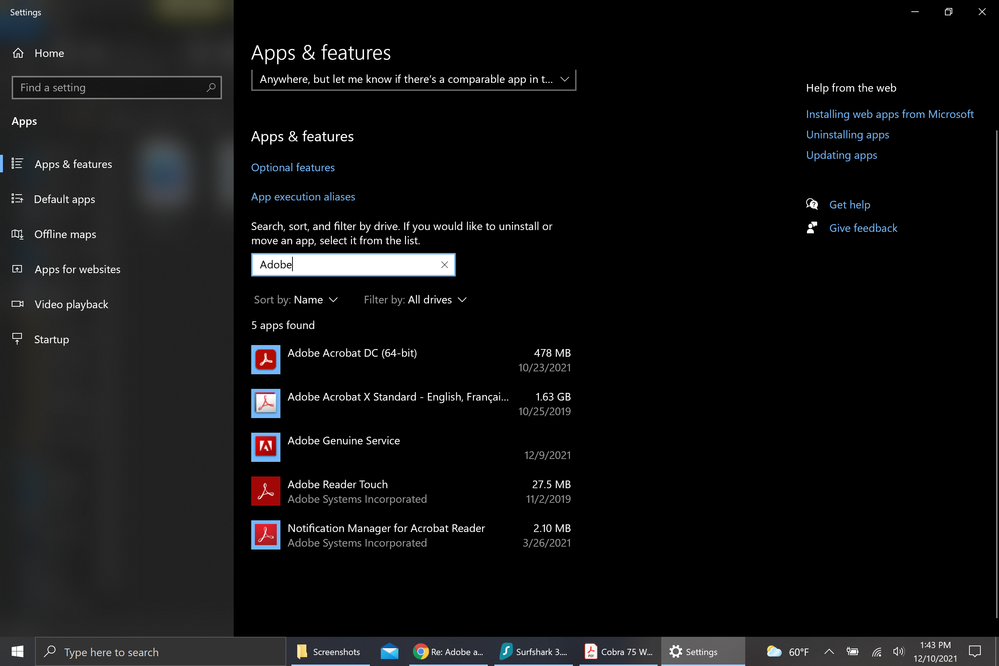Click the Give feedback person icon
Screen dimensions: 999x666
[812, 228]
